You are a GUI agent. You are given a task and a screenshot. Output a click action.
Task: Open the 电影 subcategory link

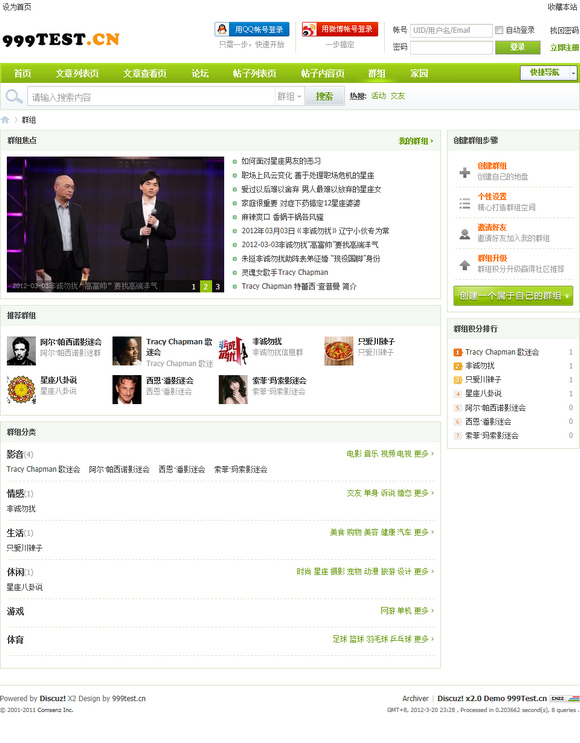[353, 454]
